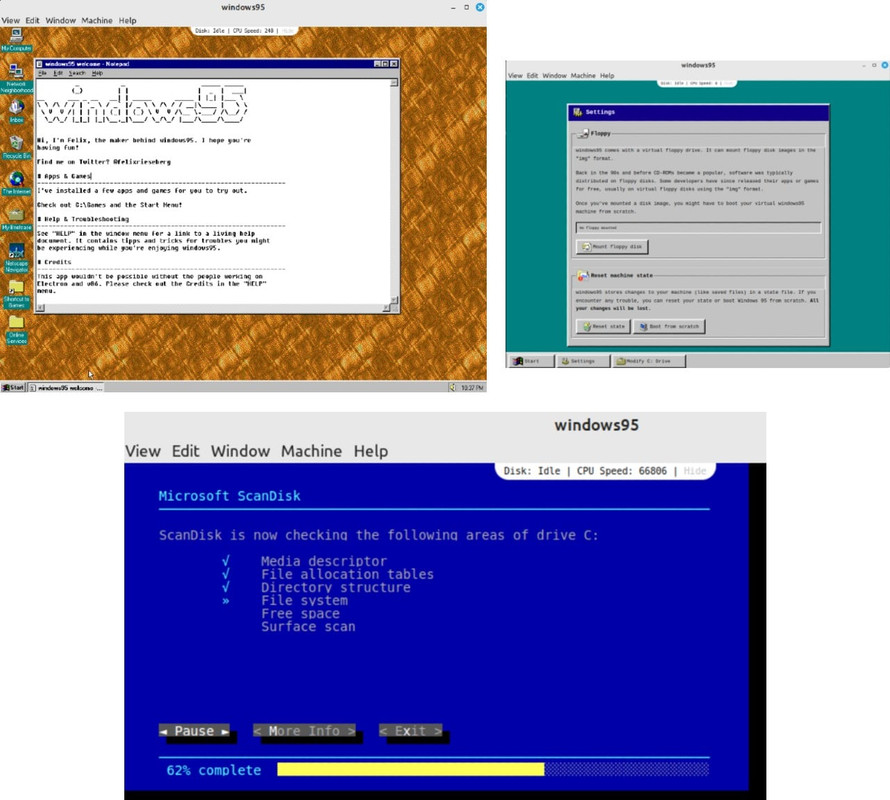890x800 pixels.
Task: Click the Windows 95 desktop Start button
Action: tap(13, 388)
